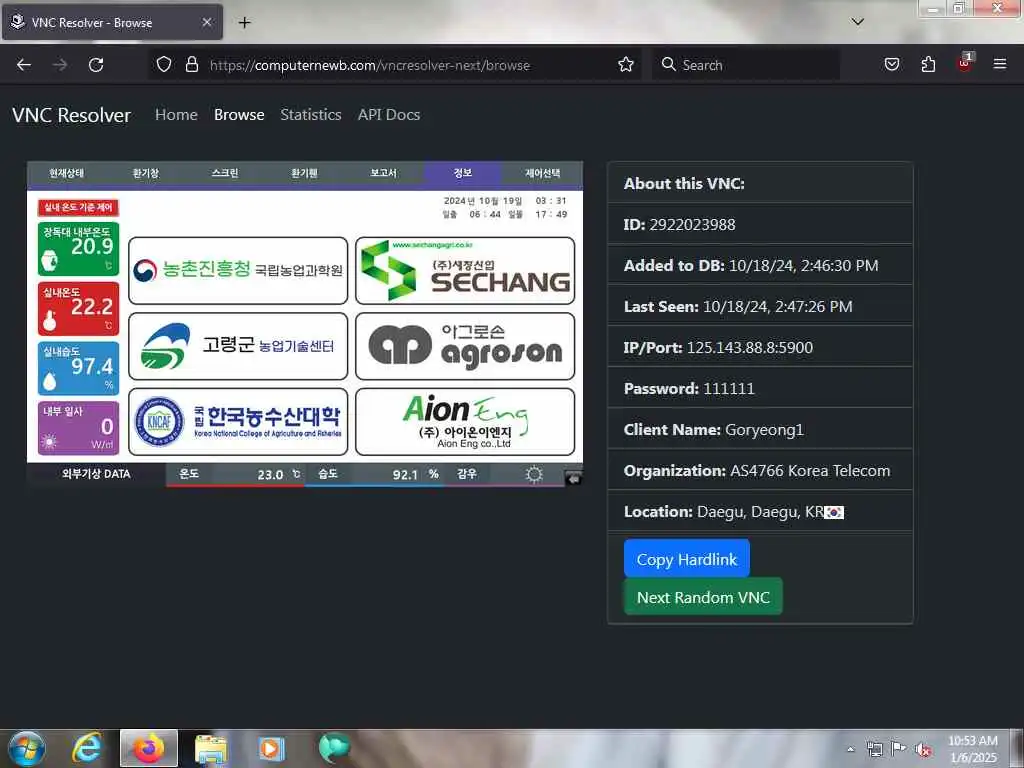Click the 농촌진흥청 logo in the screenshot
The height and width of the screenshot is (768, 1024).
[238, 270]
